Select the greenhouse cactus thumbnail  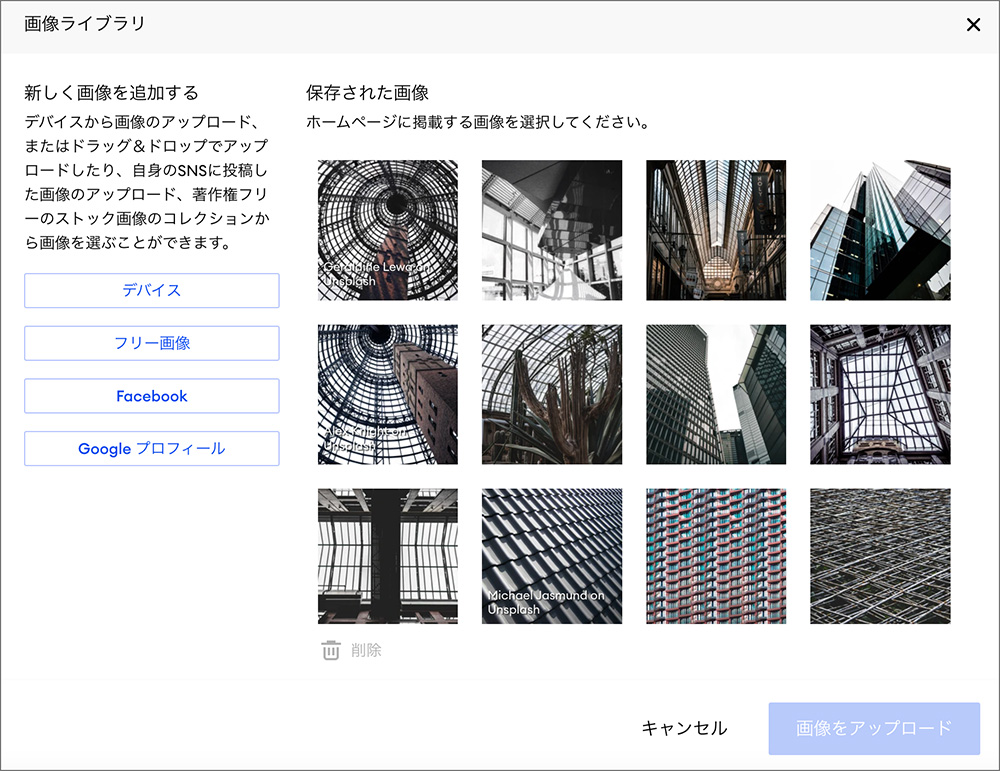pos(552,395)
